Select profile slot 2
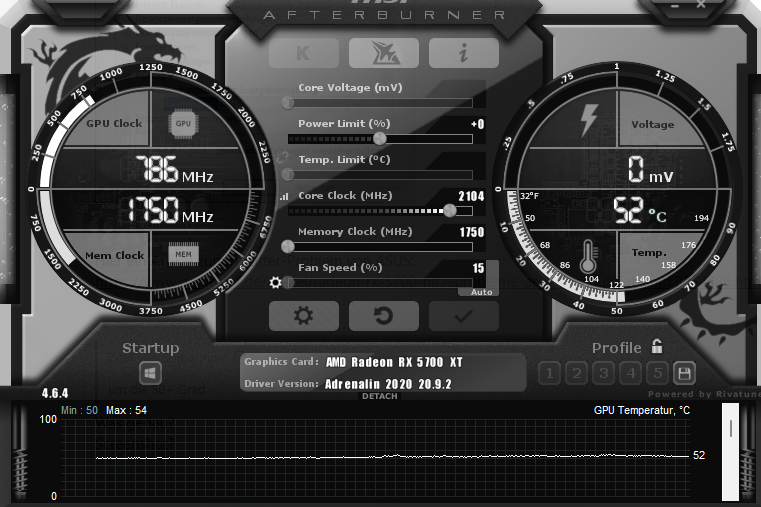The image size is (761, 507). pos(577,373)
